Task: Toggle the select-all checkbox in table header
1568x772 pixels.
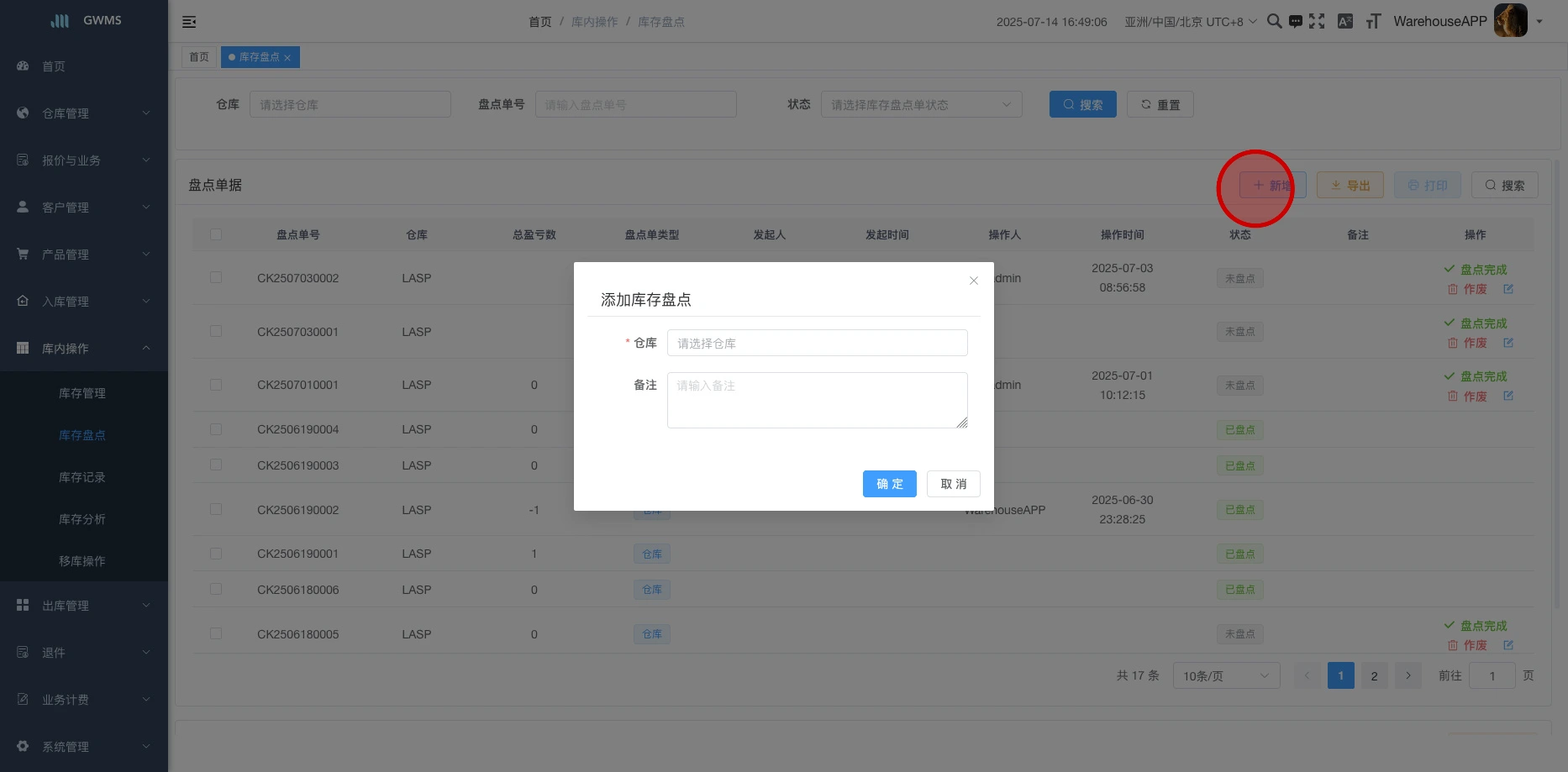Action: (216, 234)
